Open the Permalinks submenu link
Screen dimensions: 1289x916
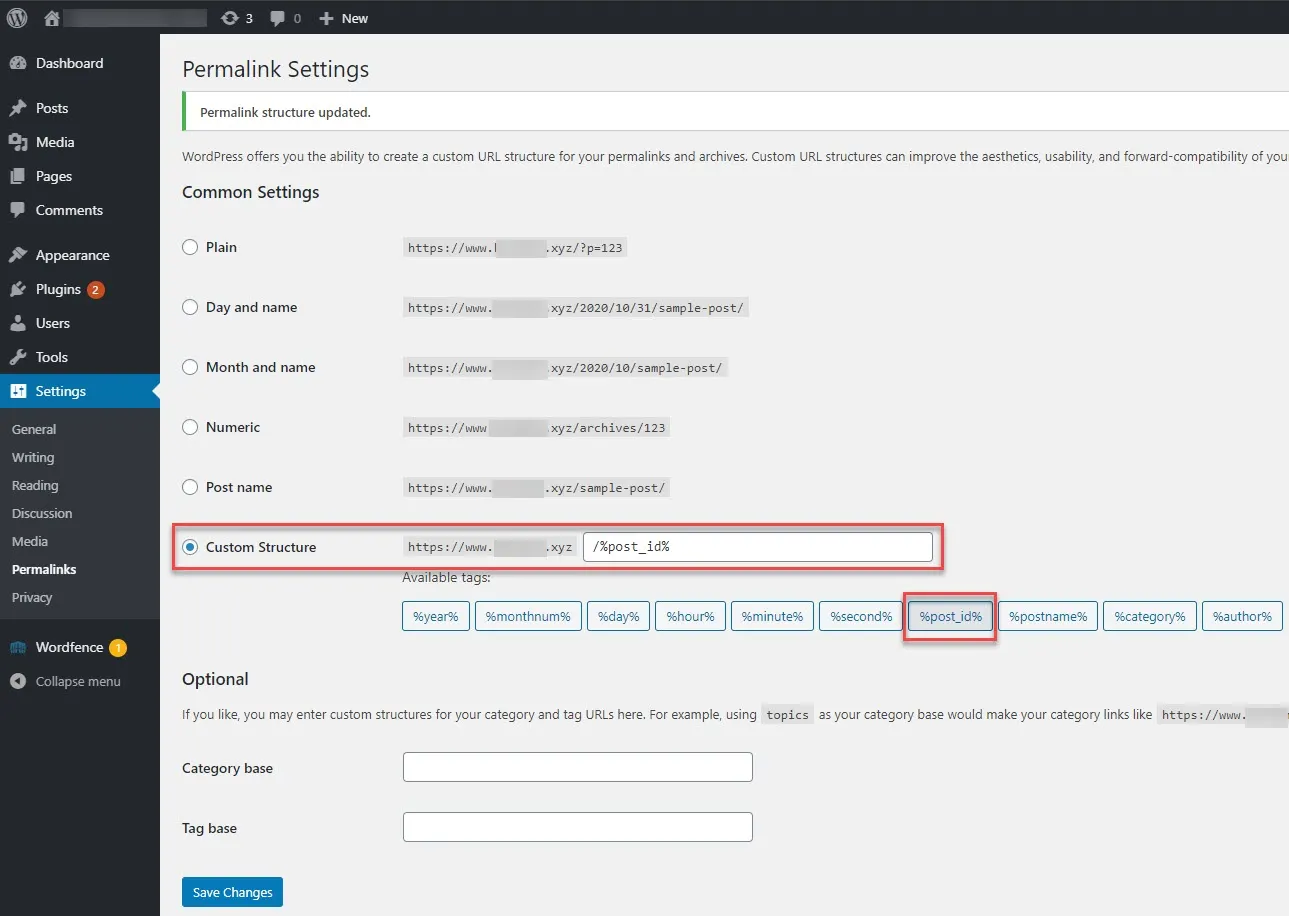pos(44,569)
